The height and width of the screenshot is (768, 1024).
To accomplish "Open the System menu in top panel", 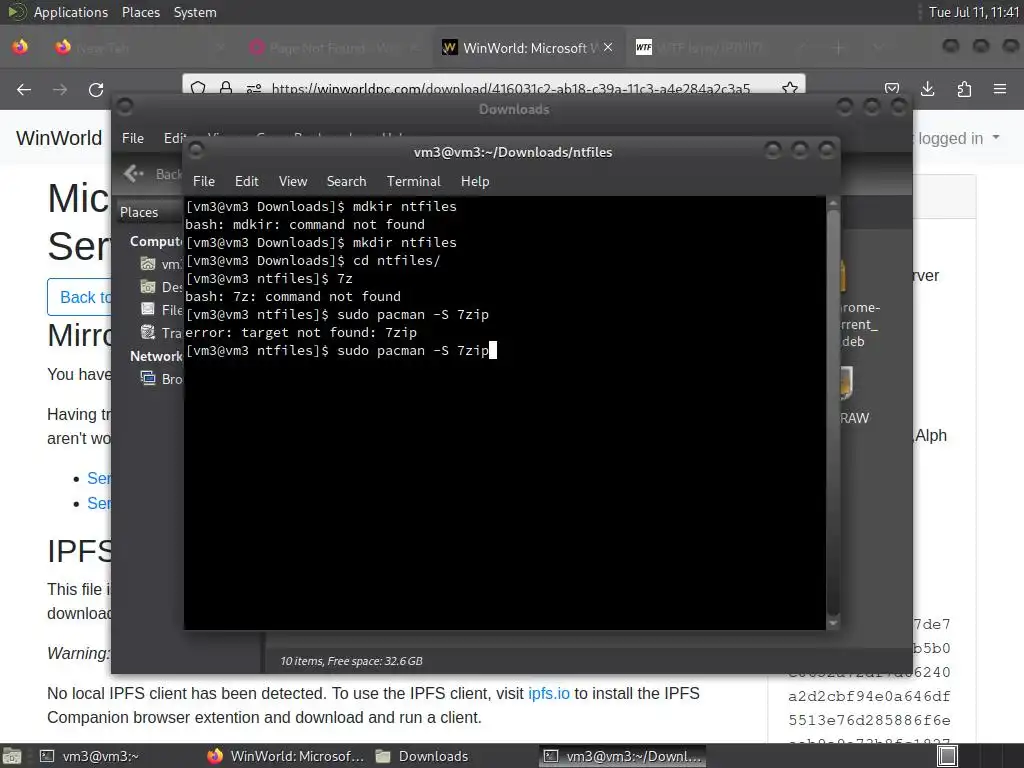I will pyautogui.click(x=195, y=12).
